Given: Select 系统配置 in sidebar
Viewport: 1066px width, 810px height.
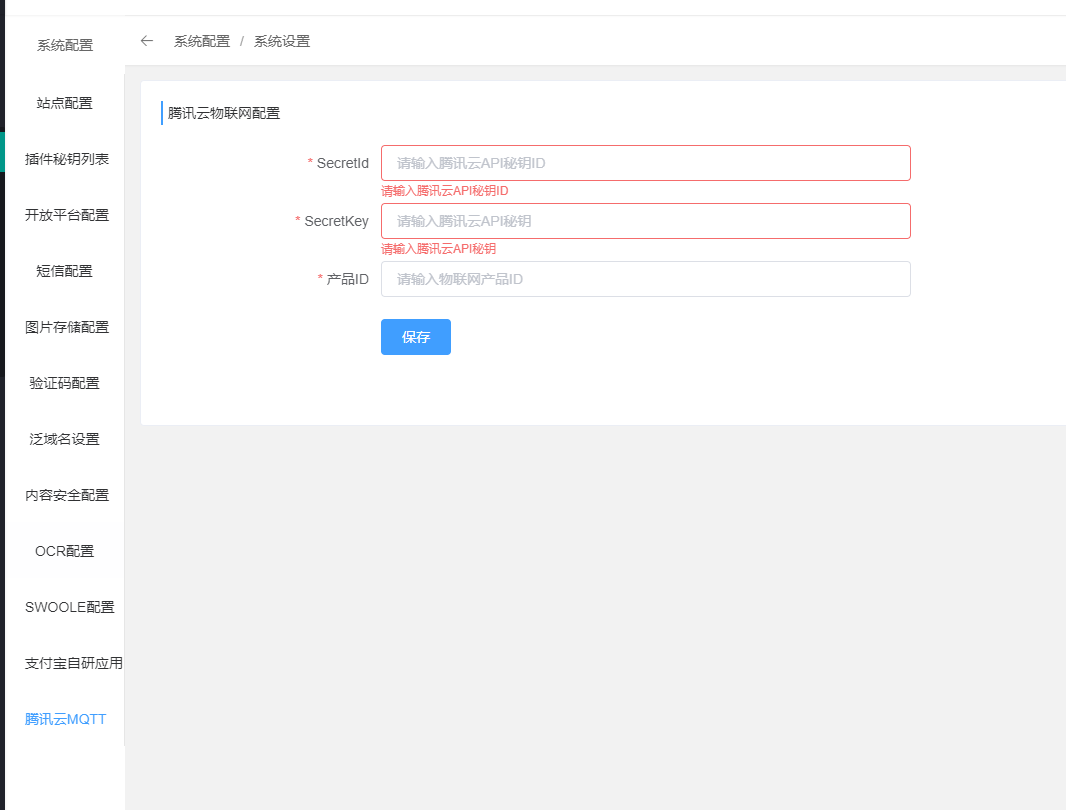Looking at the screenshot, I should (65, 46).
